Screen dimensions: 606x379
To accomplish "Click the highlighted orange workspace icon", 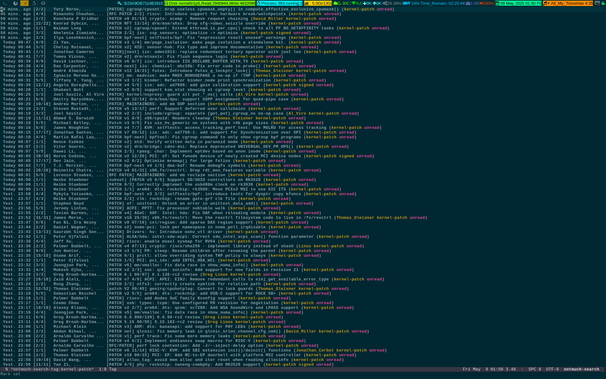I will click(24, 3).
